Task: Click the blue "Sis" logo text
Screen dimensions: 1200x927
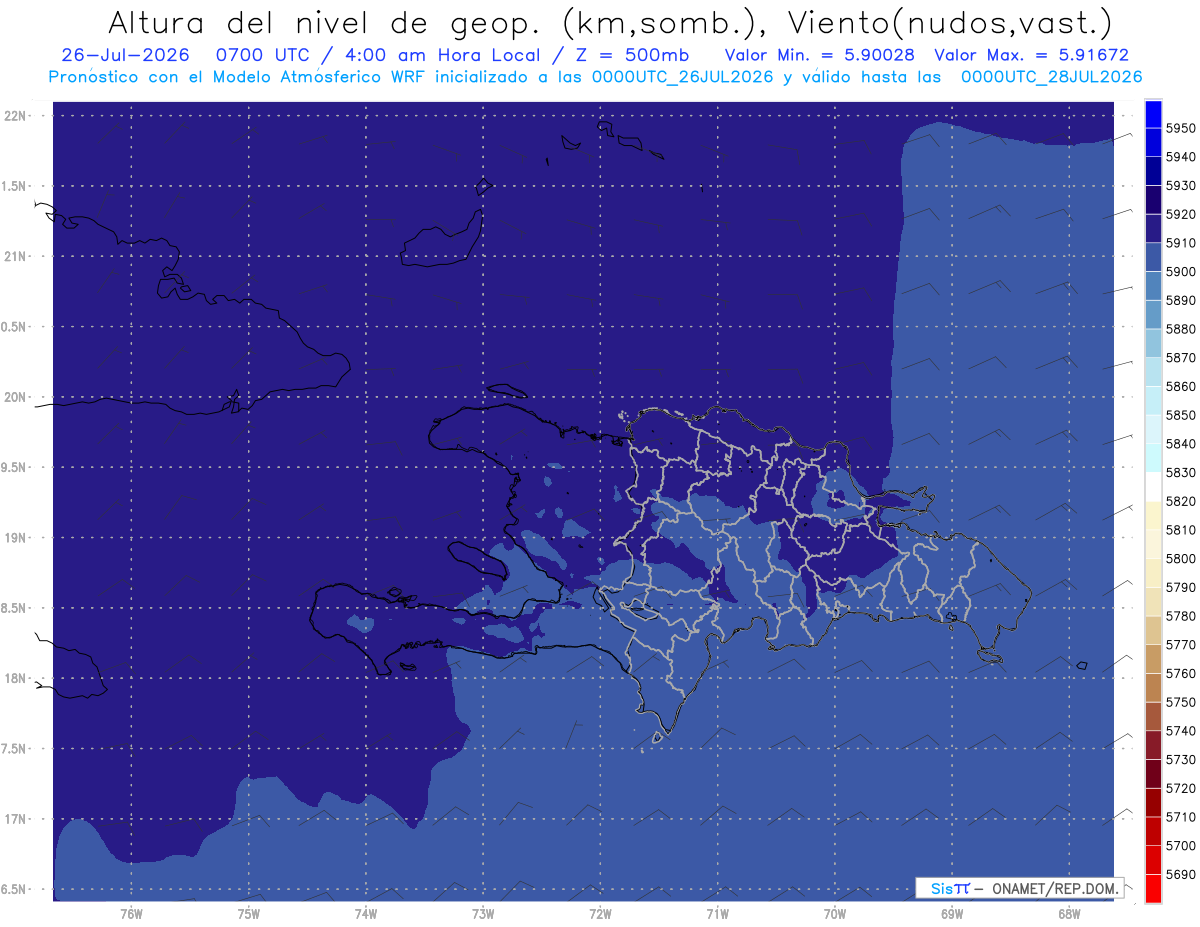Action: [x=940, y=888]
